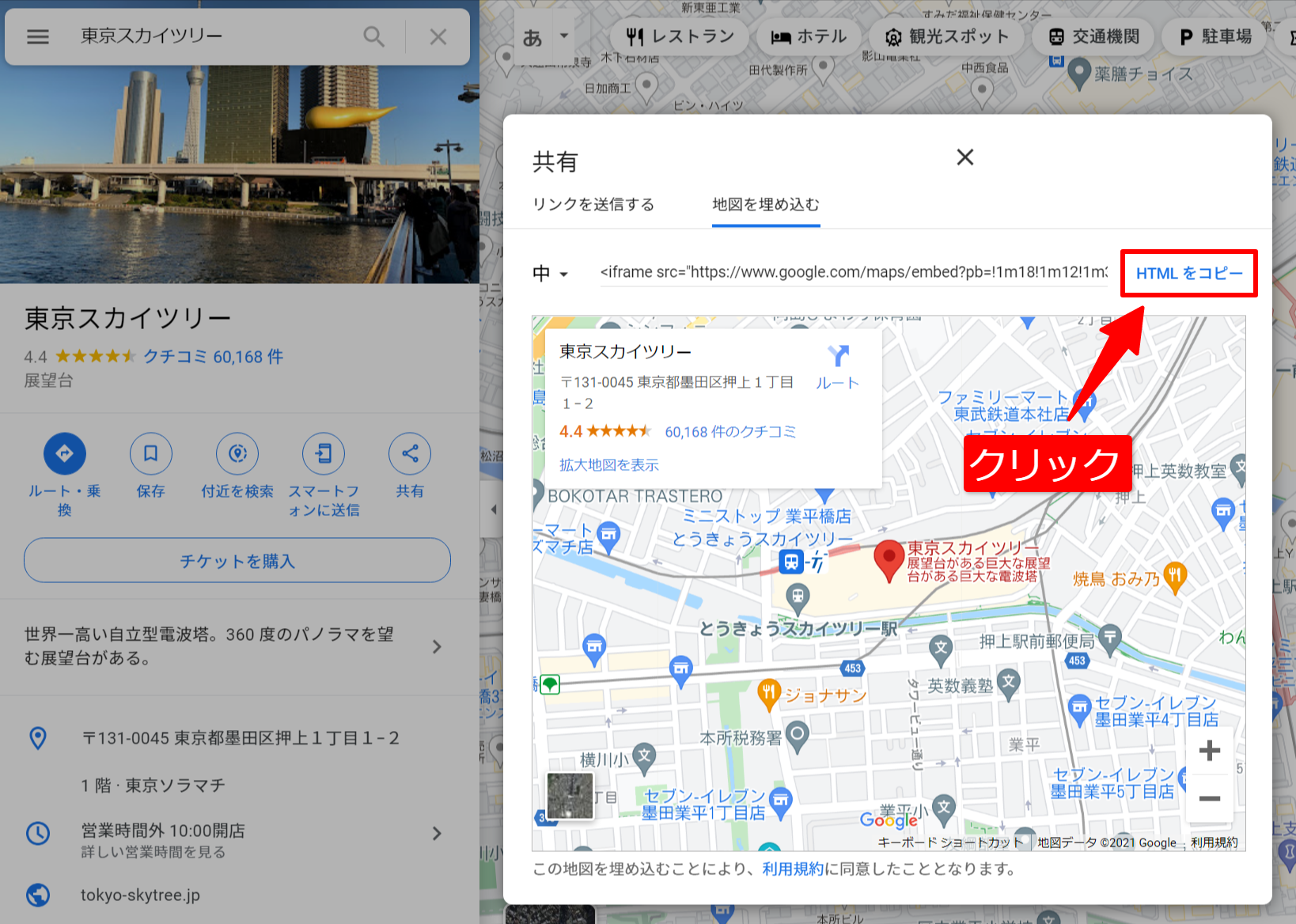Close the 共有 share dialog
The height and width of the screenshot is (924, 1296).
[964, 157]
